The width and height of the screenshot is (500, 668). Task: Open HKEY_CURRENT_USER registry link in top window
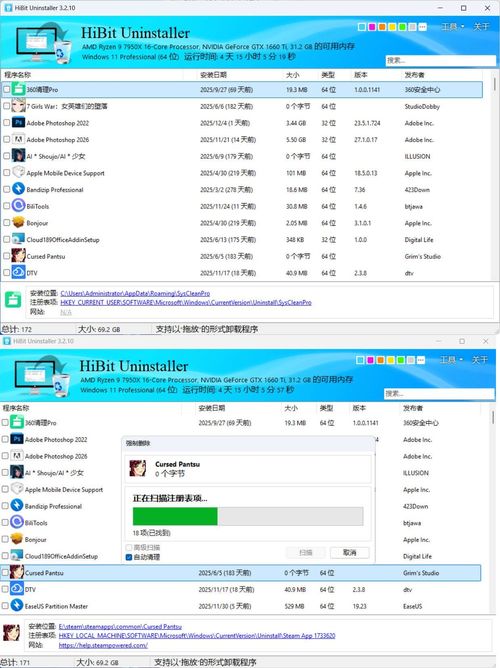click(x=186, y=302)
